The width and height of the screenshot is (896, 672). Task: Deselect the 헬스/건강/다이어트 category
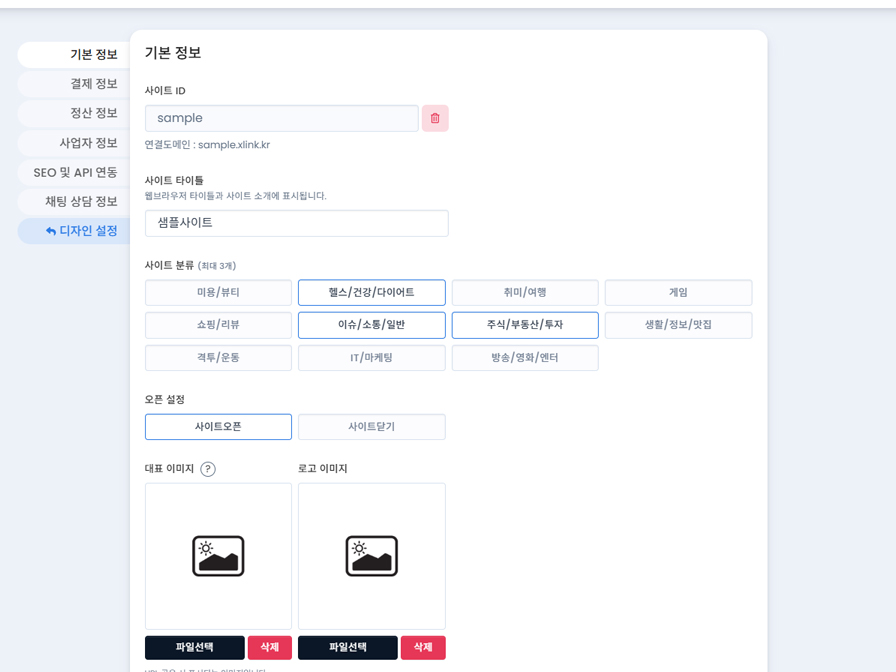tap(372, 293)
